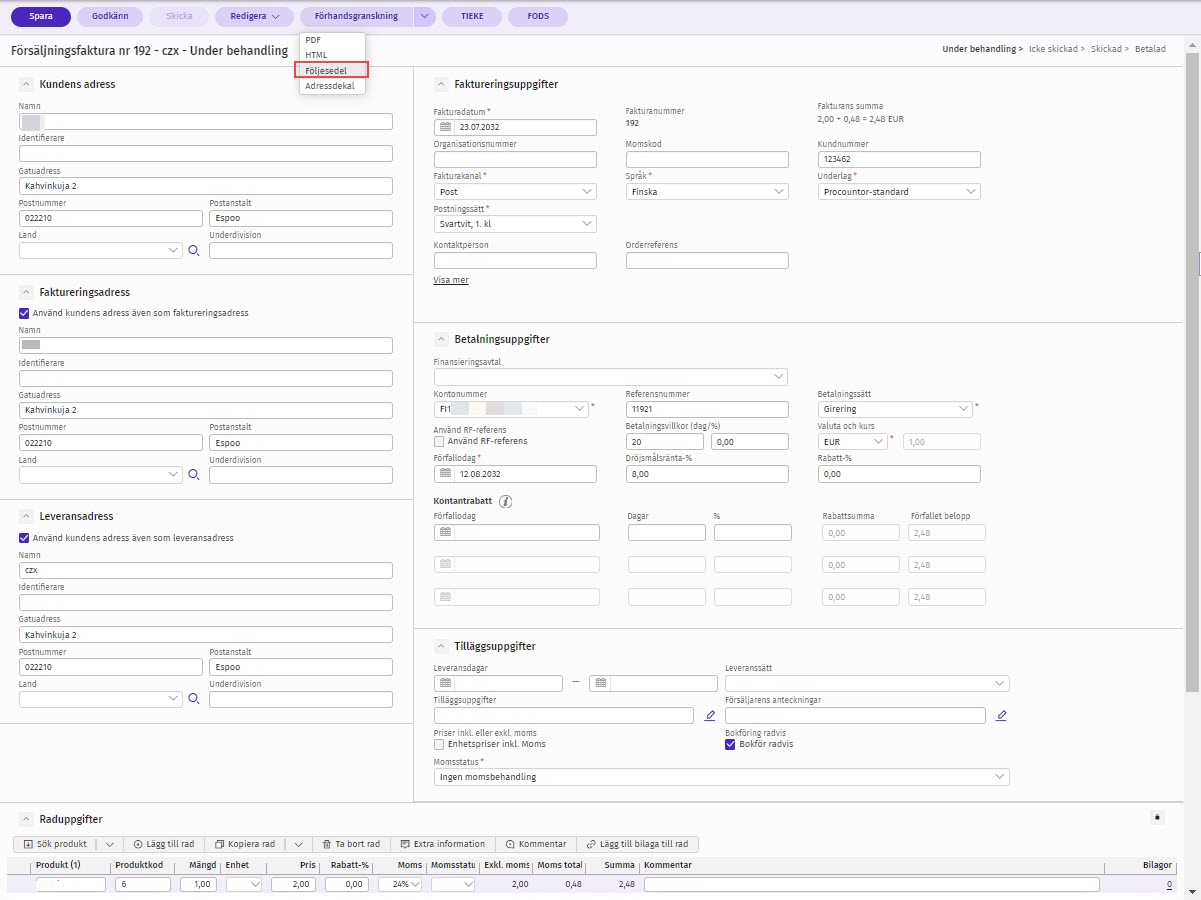The height and width of the screenshot is (900, 1201).
Task: Click into the Referensnummer field
Action: click(707, 409)
